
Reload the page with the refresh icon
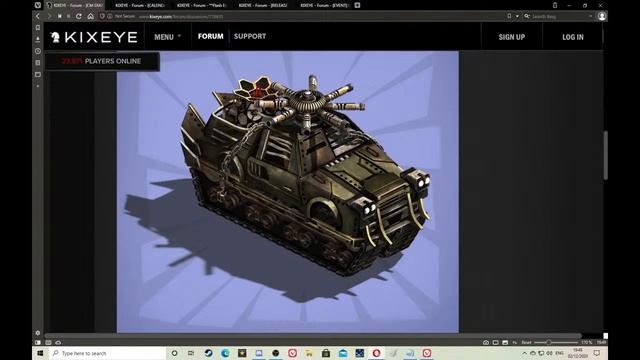79,16
